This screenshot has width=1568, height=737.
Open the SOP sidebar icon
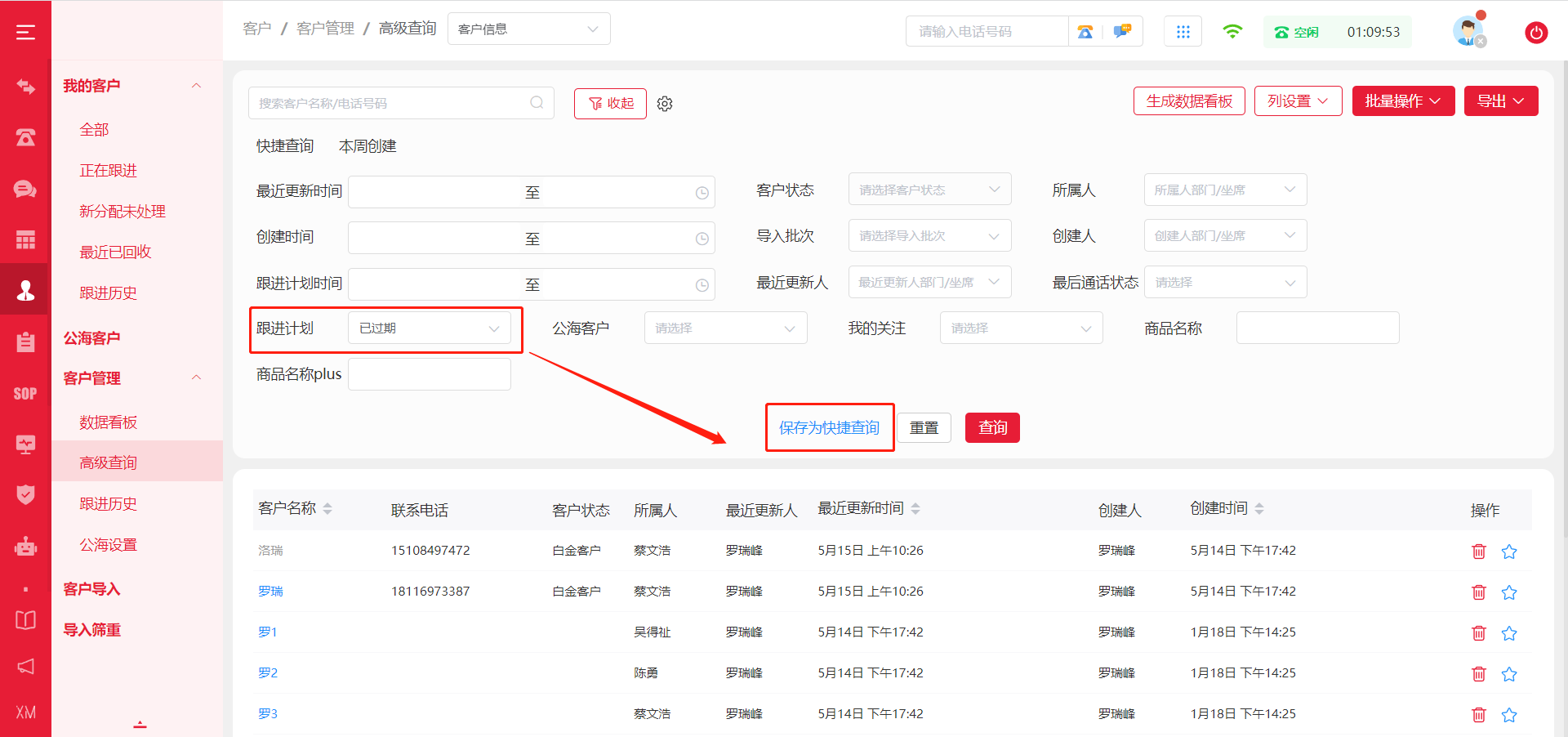(x=25, y=394)
